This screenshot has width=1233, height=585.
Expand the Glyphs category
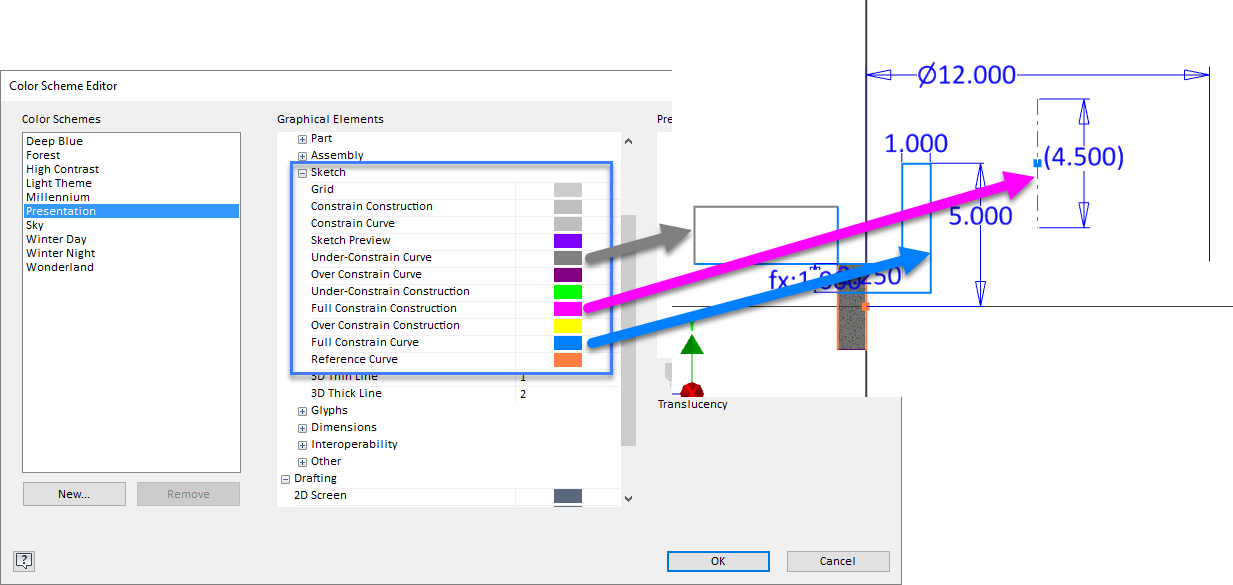point(302,410)
